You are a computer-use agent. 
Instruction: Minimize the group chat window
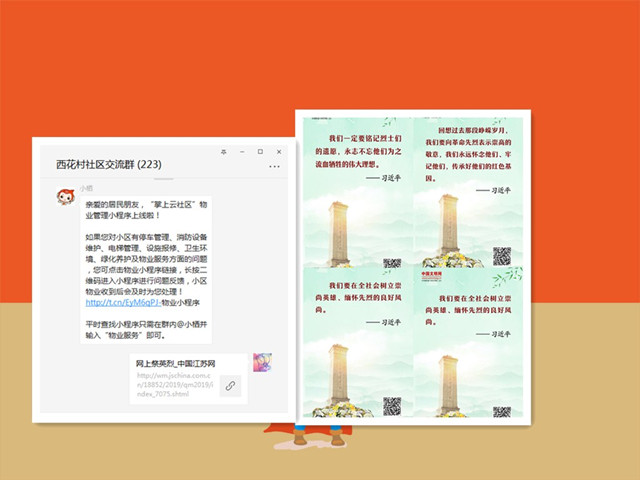pyautogui.click(x=242, y=150)
